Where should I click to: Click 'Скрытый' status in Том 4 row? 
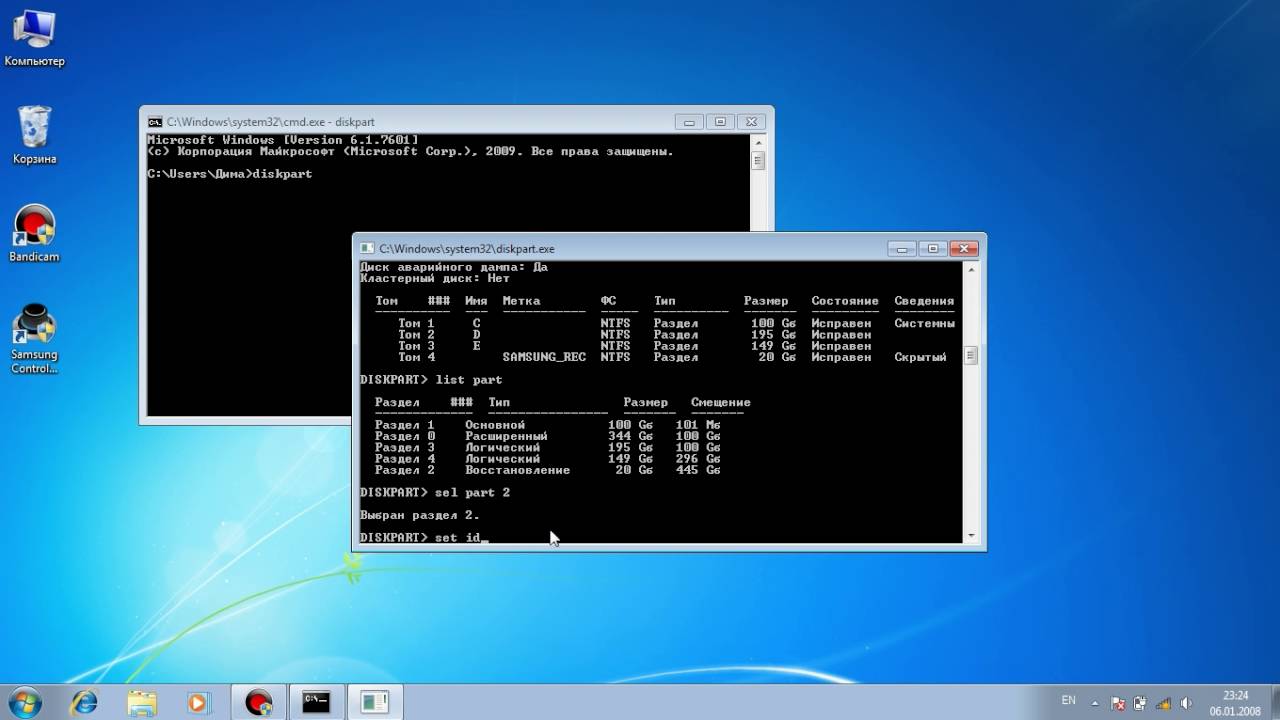[x=921, y=357]
